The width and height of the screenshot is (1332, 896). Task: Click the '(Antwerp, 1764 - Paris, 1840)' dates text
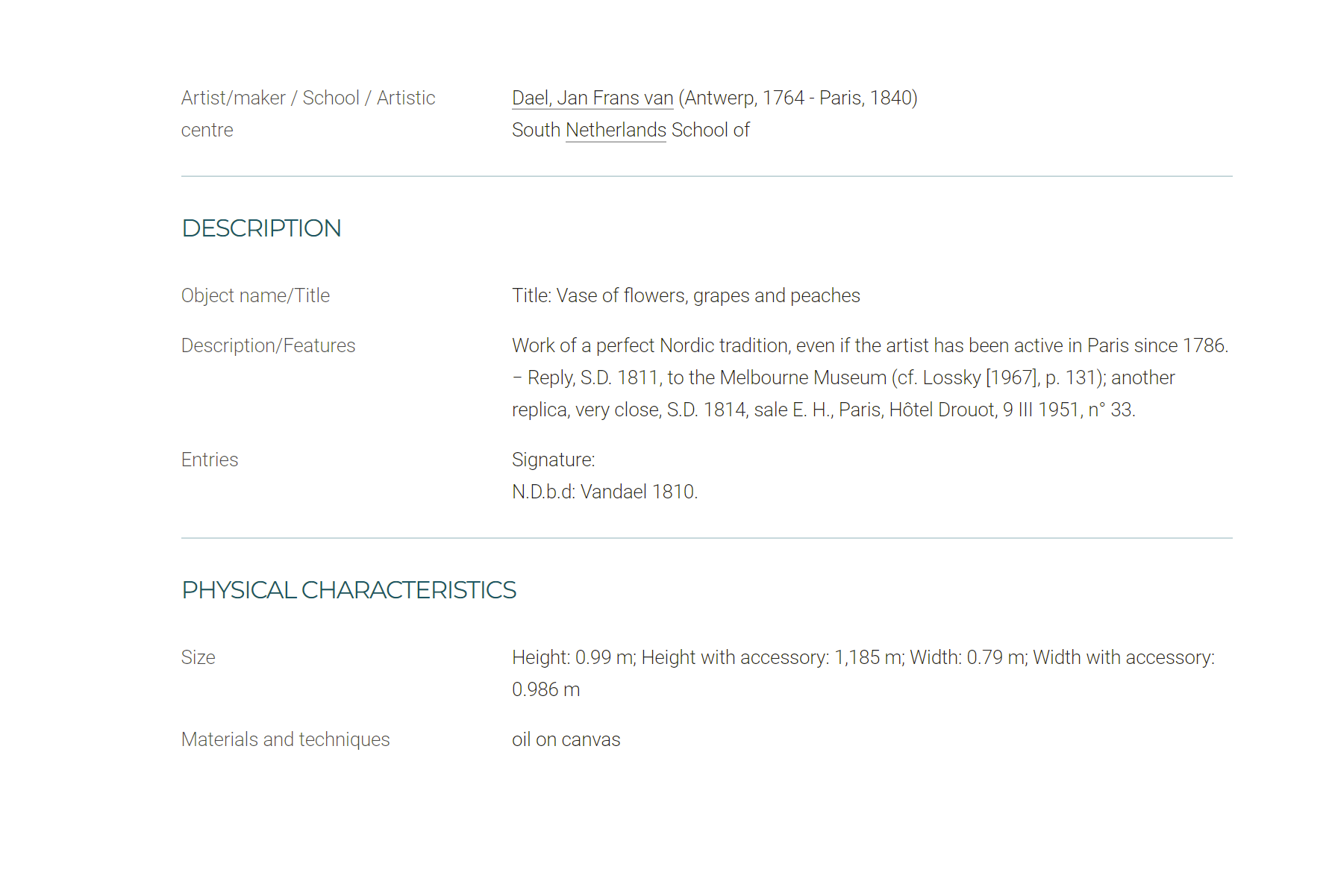click(798, 98)
